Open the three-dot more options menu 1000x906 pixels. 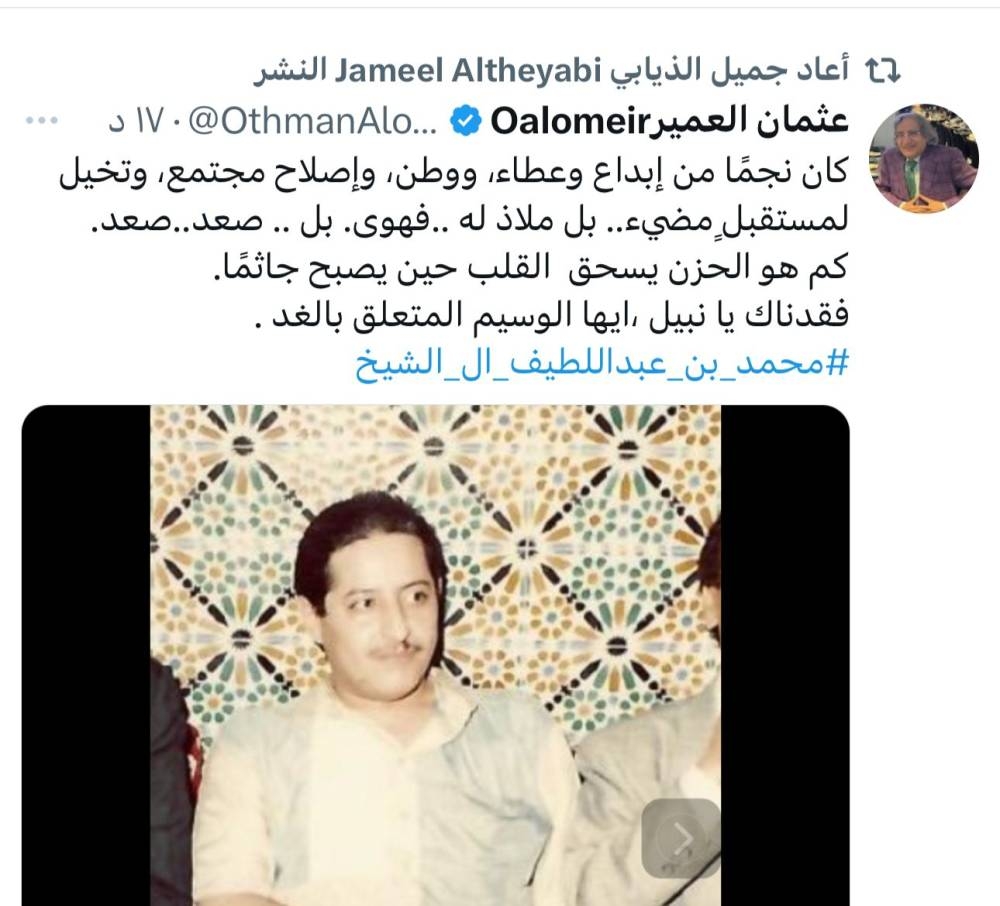[41, 120]
